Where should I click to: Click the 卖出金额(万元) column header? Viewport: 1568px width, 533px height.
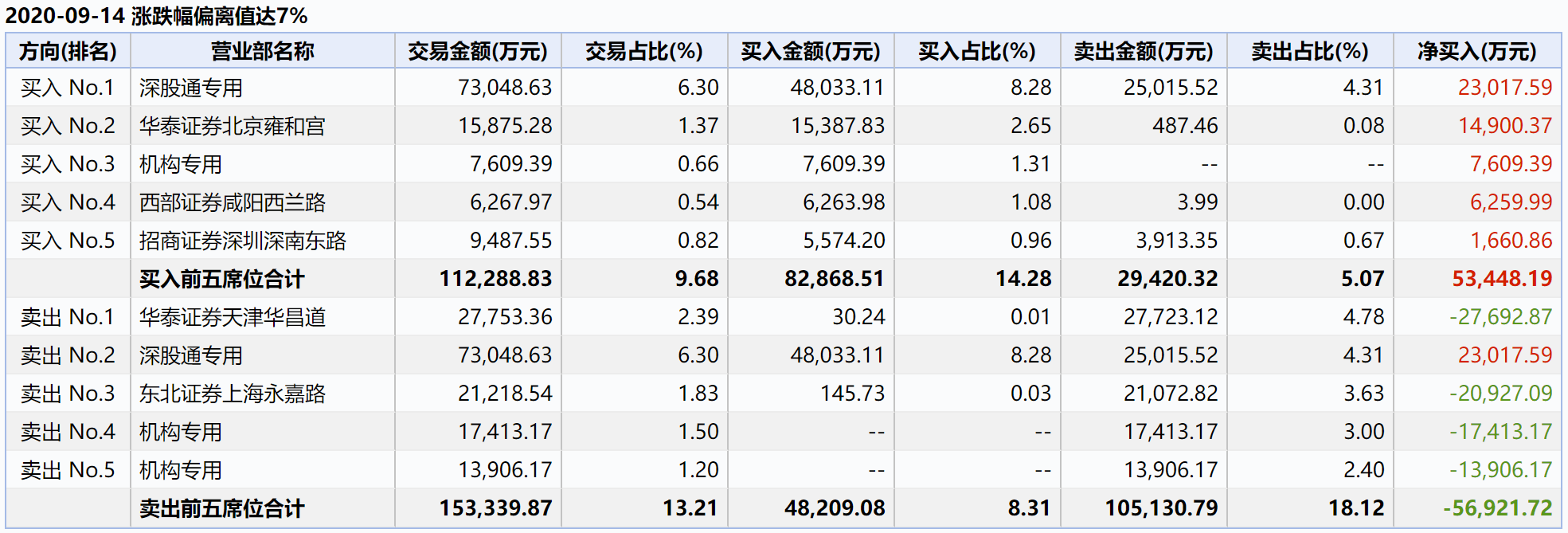point(1143,52)
